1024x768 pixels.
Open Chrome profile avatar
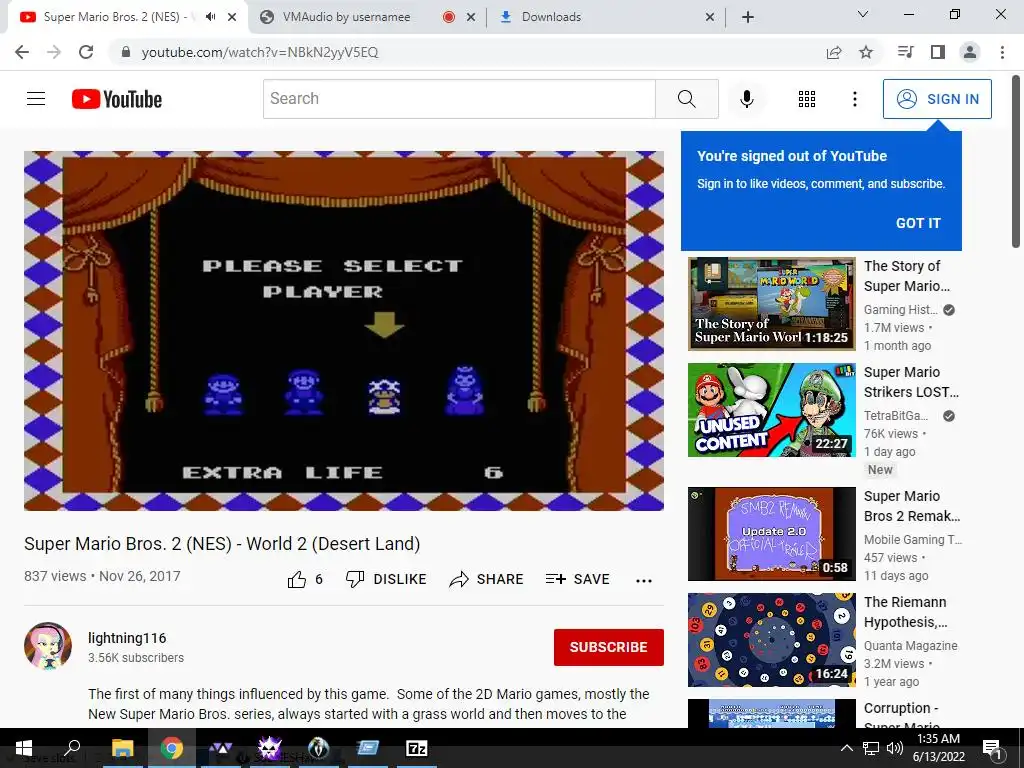pos(970,52)
